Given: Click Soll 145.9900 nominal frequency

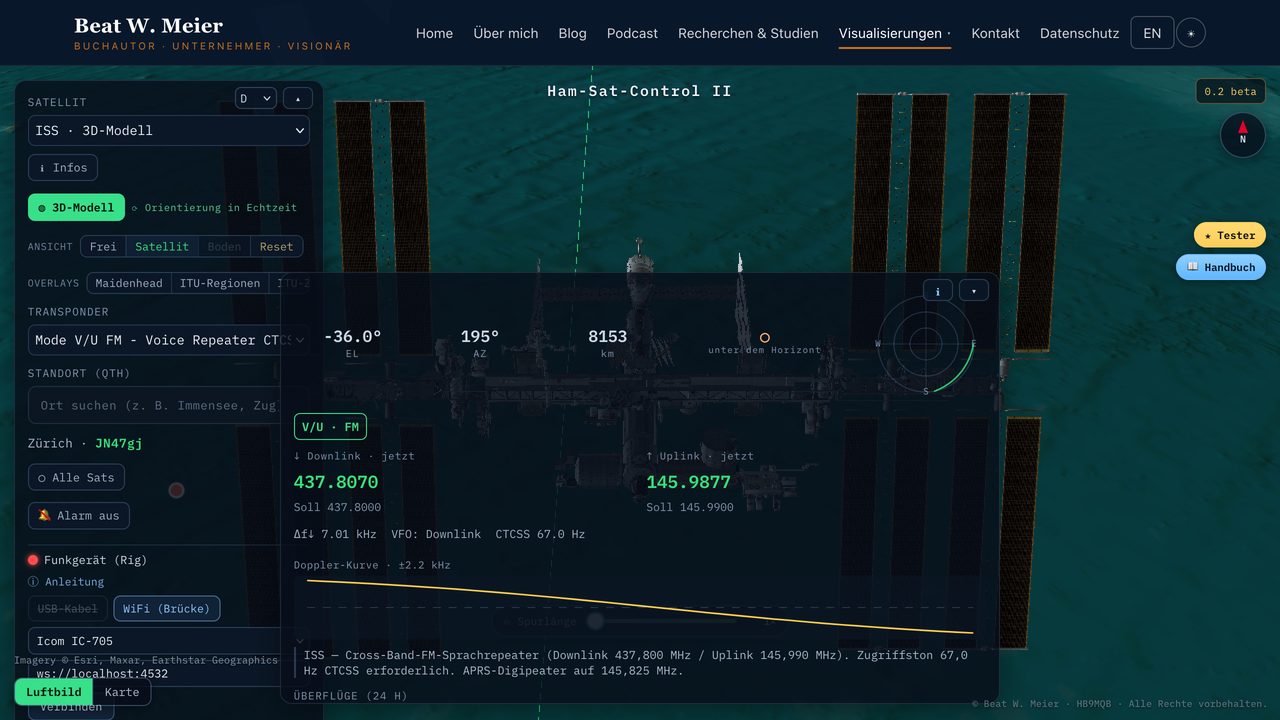Looking at the screenshot, I should [690, 507].
